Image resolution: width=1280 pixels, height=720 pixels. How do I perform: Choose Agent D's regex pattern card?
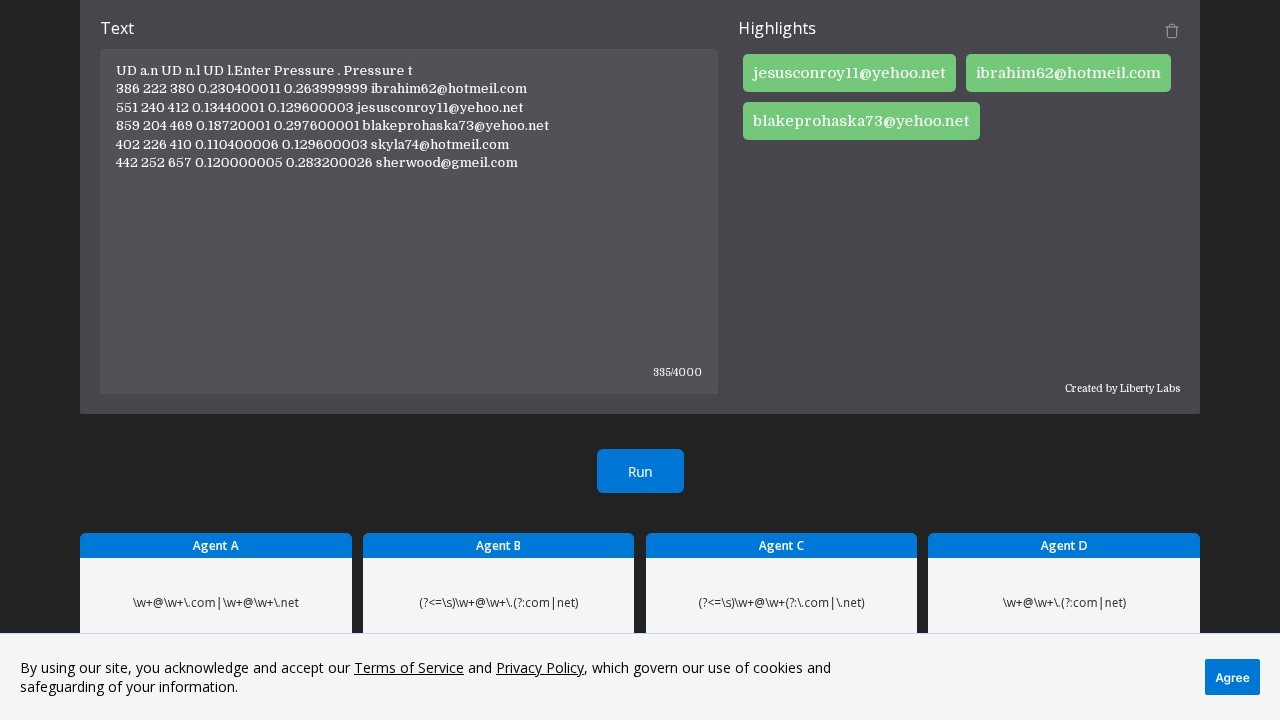(x=1063, y=603)
